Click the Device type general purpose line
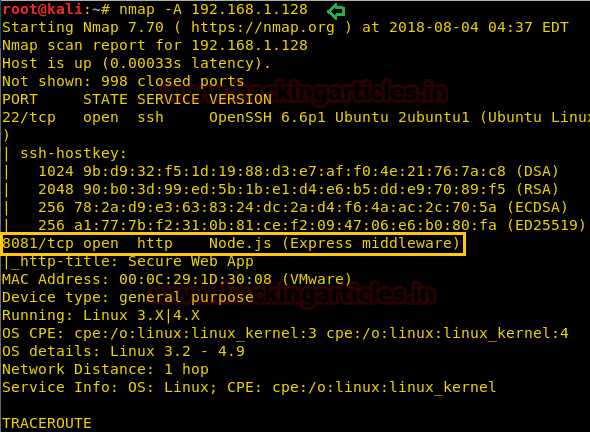This screenshot has width=590, height=432. click(x=128, y=298)
